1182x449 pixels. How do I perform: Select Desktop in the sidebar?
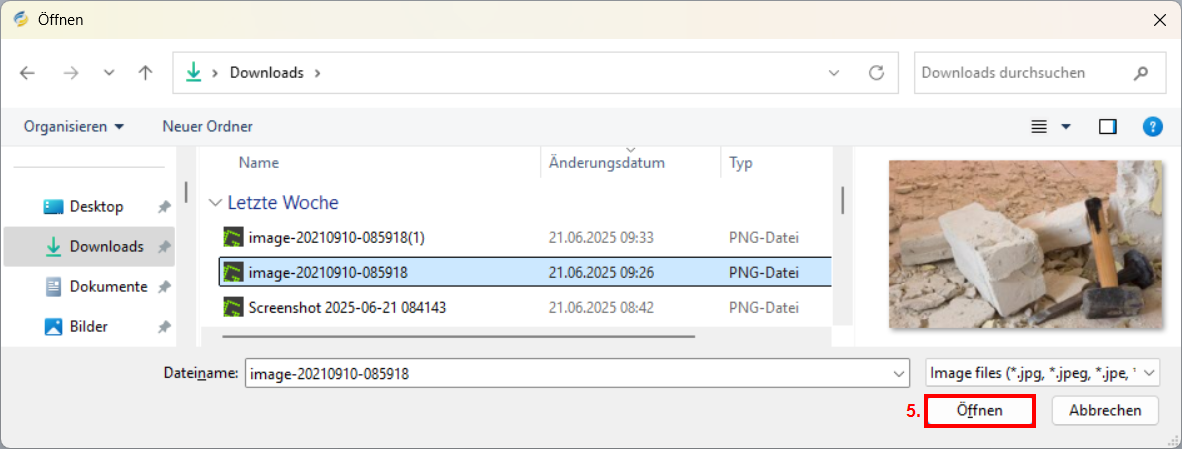[x=96, y=207]
